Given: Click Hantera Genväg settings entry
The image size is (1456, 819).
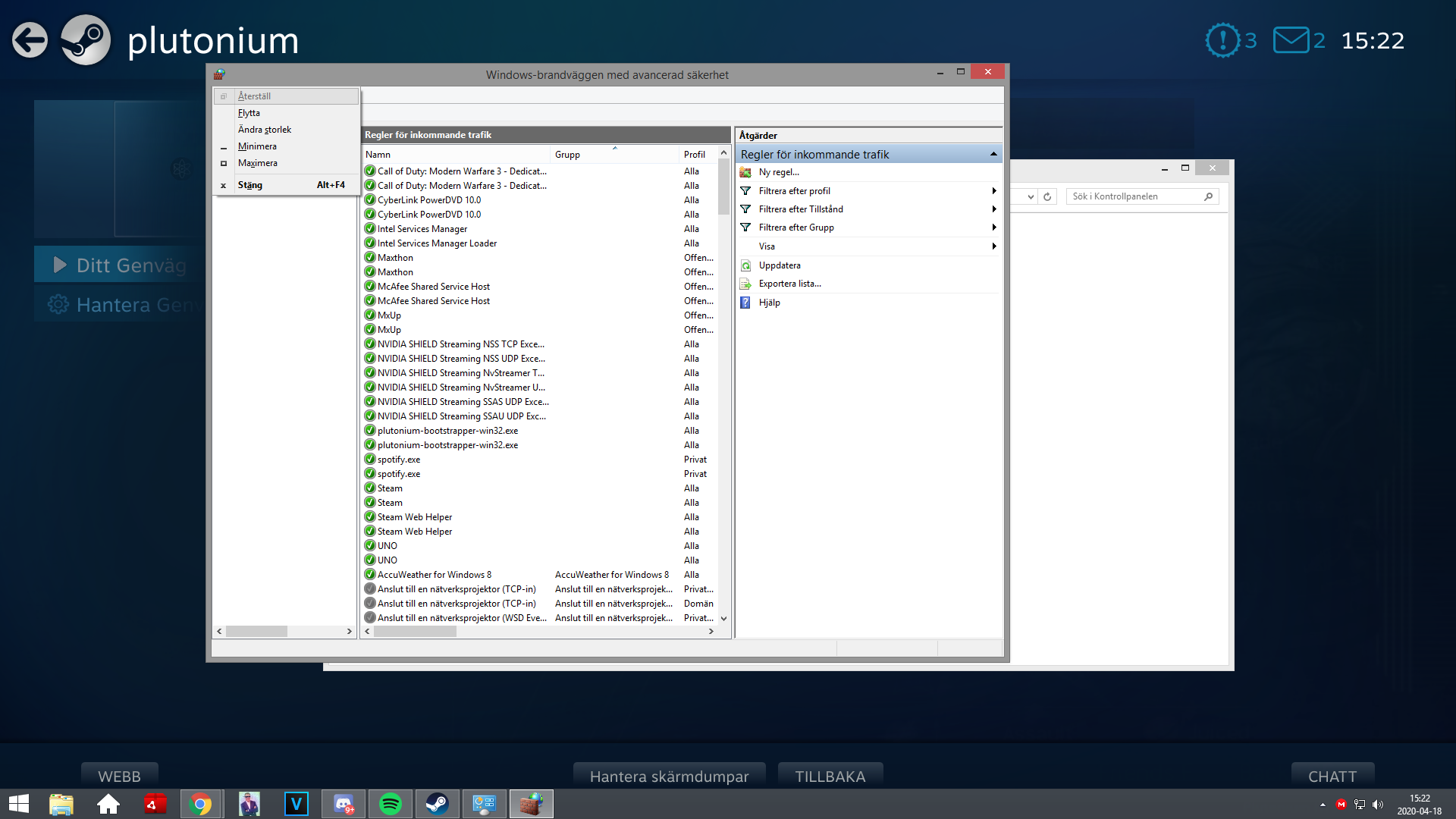Looking at the screenshot, I should point(120,305).
